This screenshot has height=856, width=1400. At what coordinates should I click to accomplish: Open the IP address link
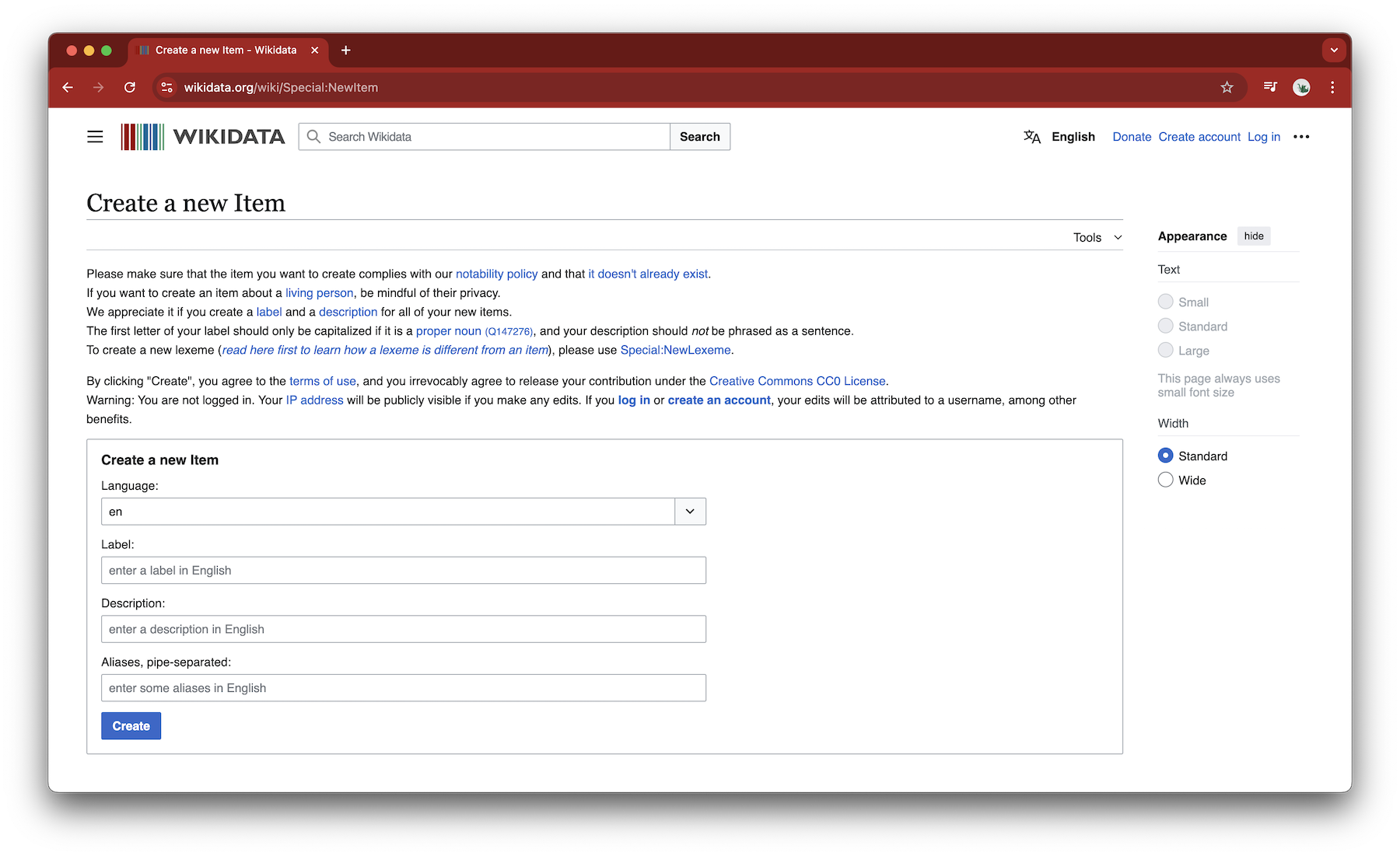tap(314, 400)
